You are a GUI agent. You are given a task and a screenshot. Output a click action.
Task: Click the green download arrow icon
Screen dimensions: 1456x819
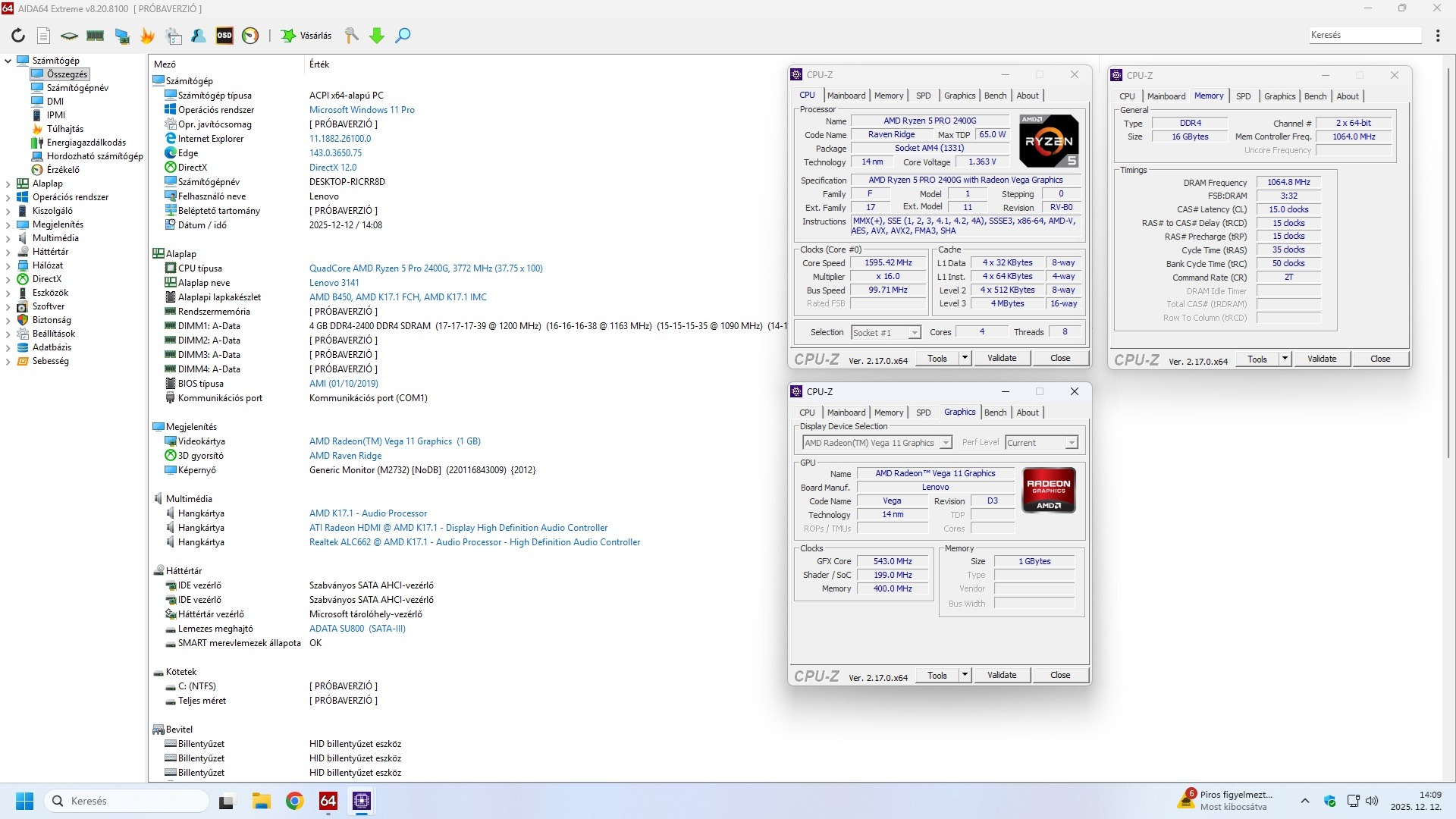point(377,36)
